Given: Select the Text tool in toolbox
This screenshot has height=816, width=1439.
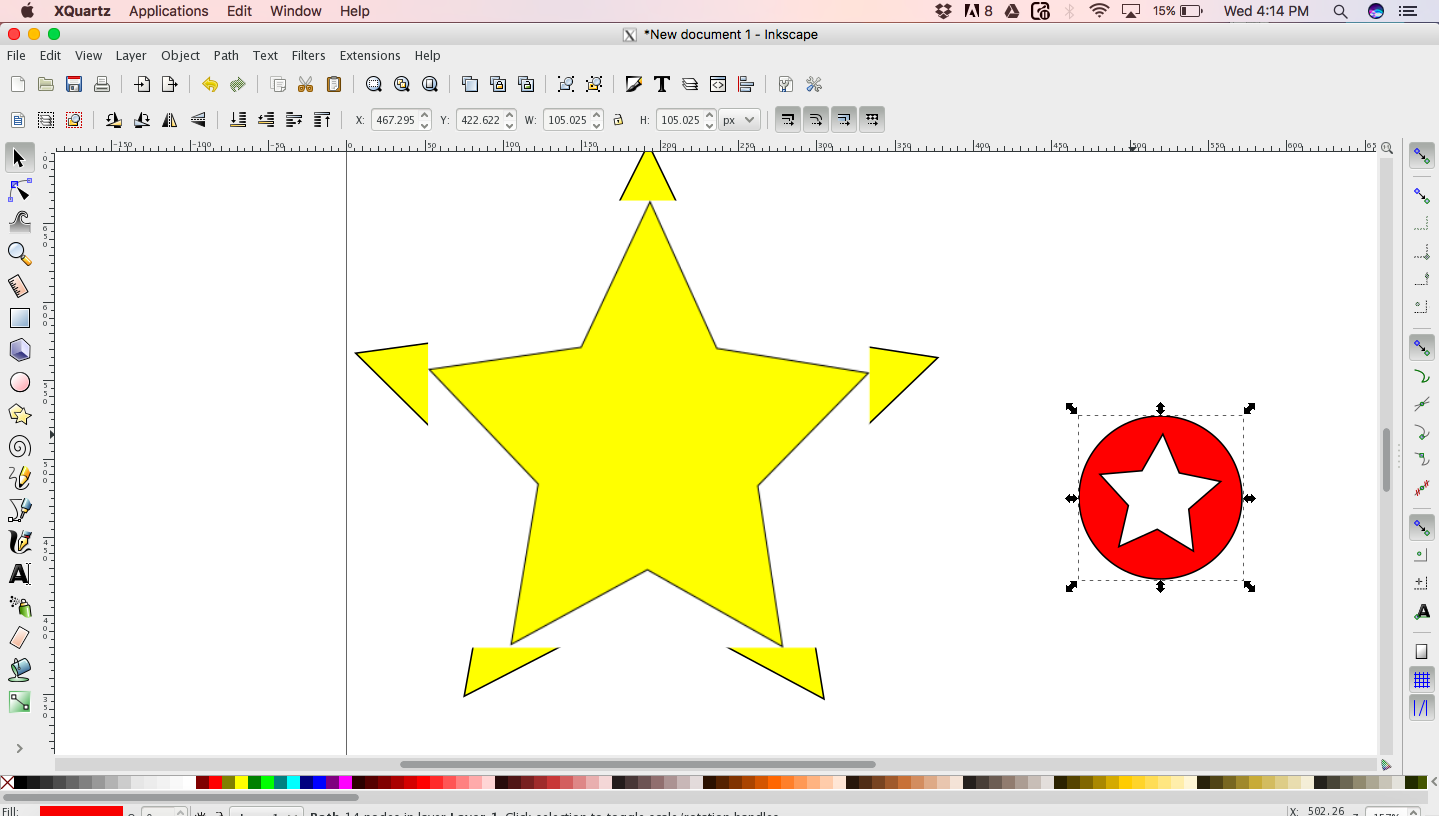Looking at the screenshot, I should click(19, 574).
